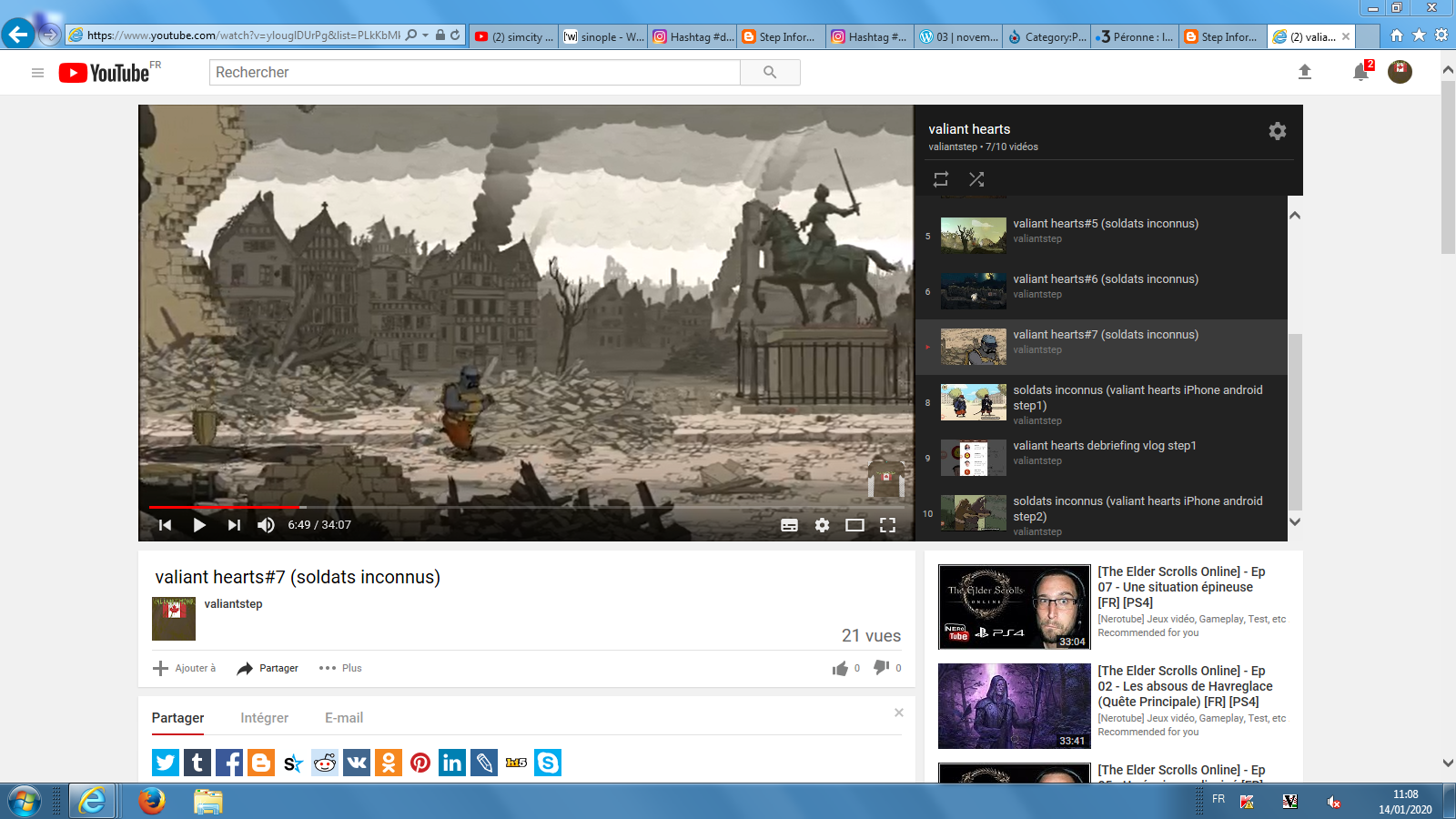Switch to the sinople browser tab

(603, 36)
